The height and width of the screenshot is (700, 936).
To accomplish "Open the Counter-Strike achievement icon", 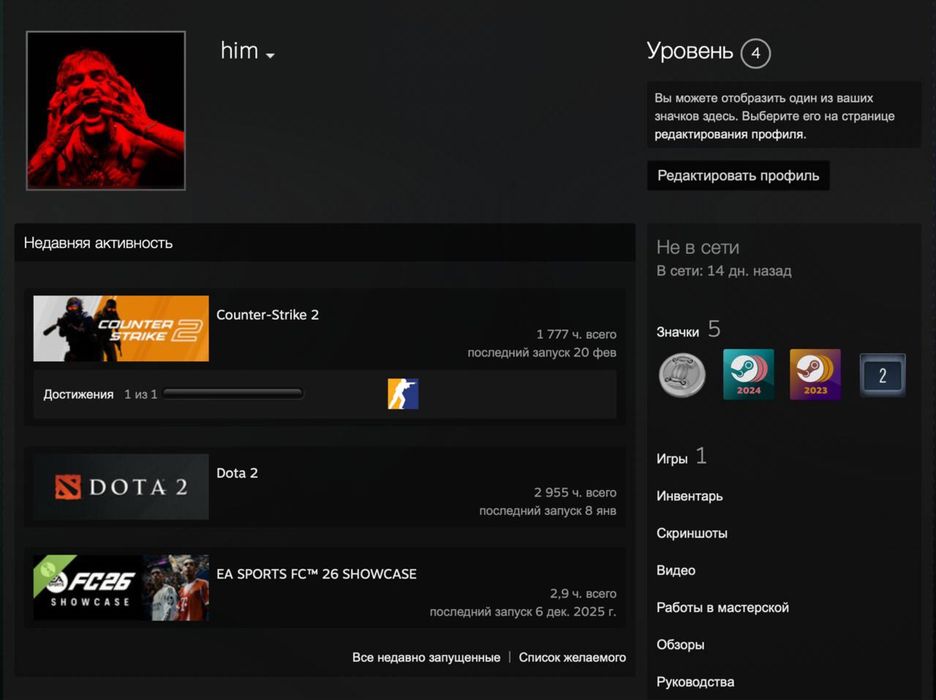I will [403, 394].
